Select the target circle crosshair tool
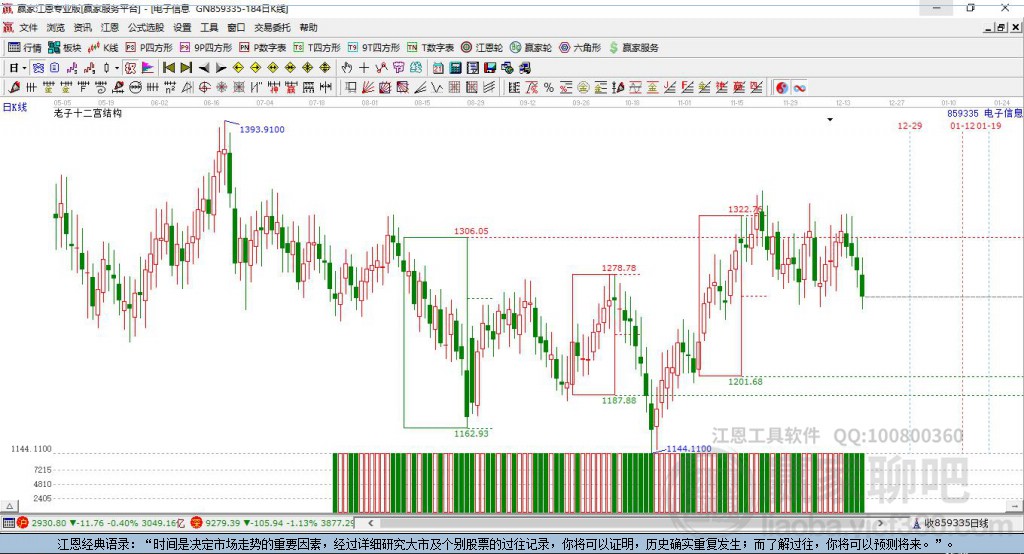 [204, 88]
